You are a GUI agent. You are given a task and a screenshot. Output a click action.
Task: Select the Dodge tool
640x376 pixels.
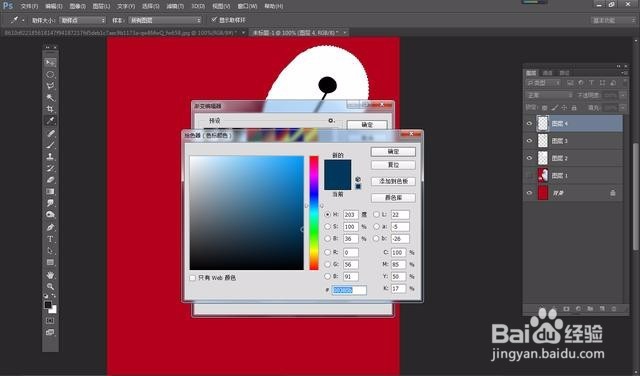click(50, 215)
